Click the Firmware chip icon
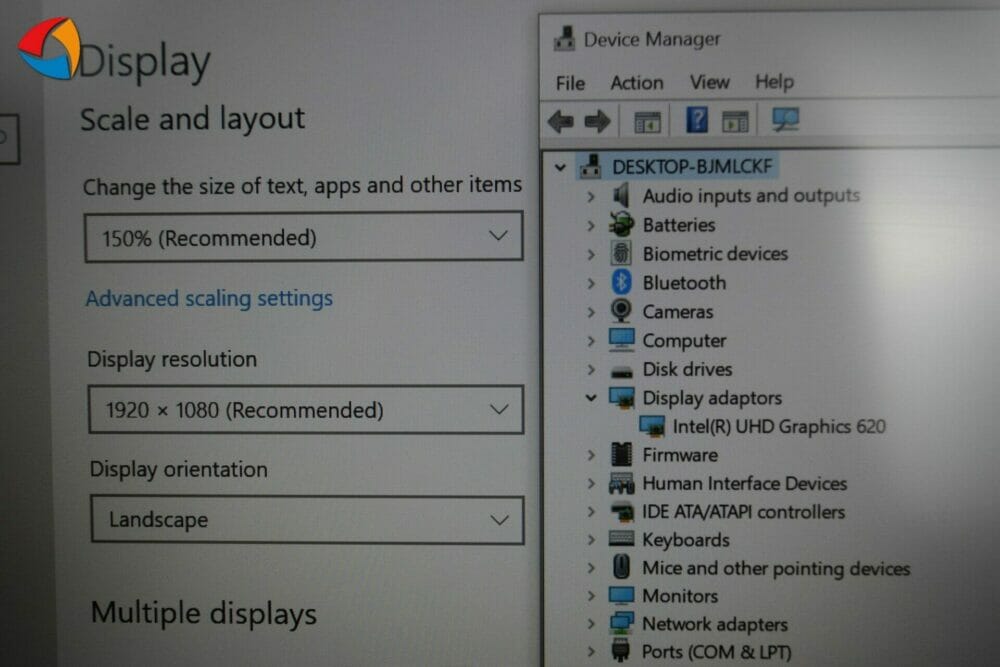Viewport: 1000px width, 667px height. pyautogui.click(x=621, y=455)
